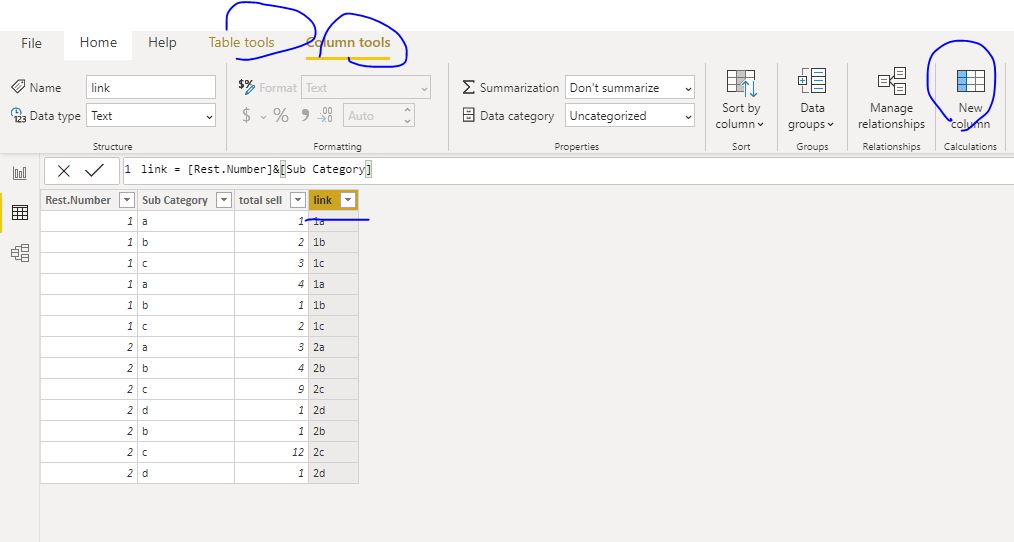Select the Column tools tab
This screenshot has width=1014, height=542.
[x=348, y=43]
